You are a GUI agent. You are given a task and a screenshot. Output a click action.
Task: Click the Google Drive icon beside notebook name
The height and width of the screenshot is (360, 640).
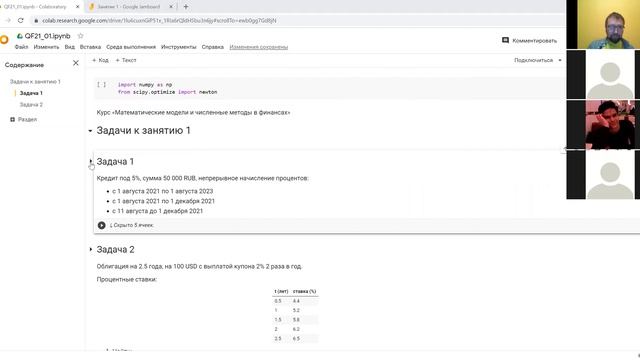(19, 36)
